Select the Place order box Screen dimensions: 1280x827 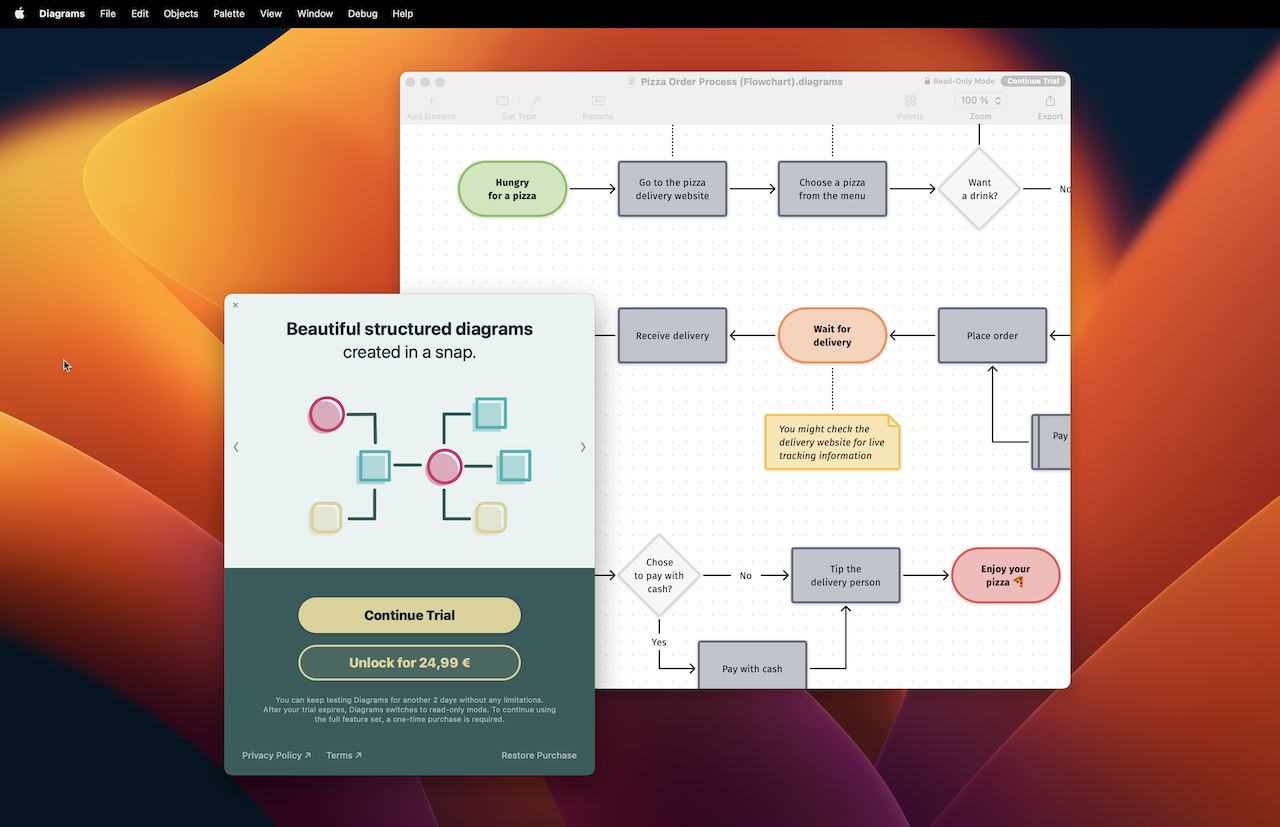(x=992, y=336)
